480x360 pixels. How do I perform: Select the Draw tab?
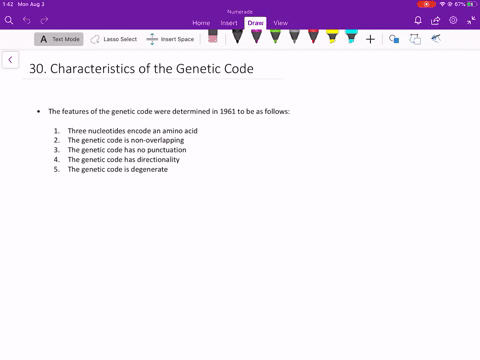tap(255, 23)
